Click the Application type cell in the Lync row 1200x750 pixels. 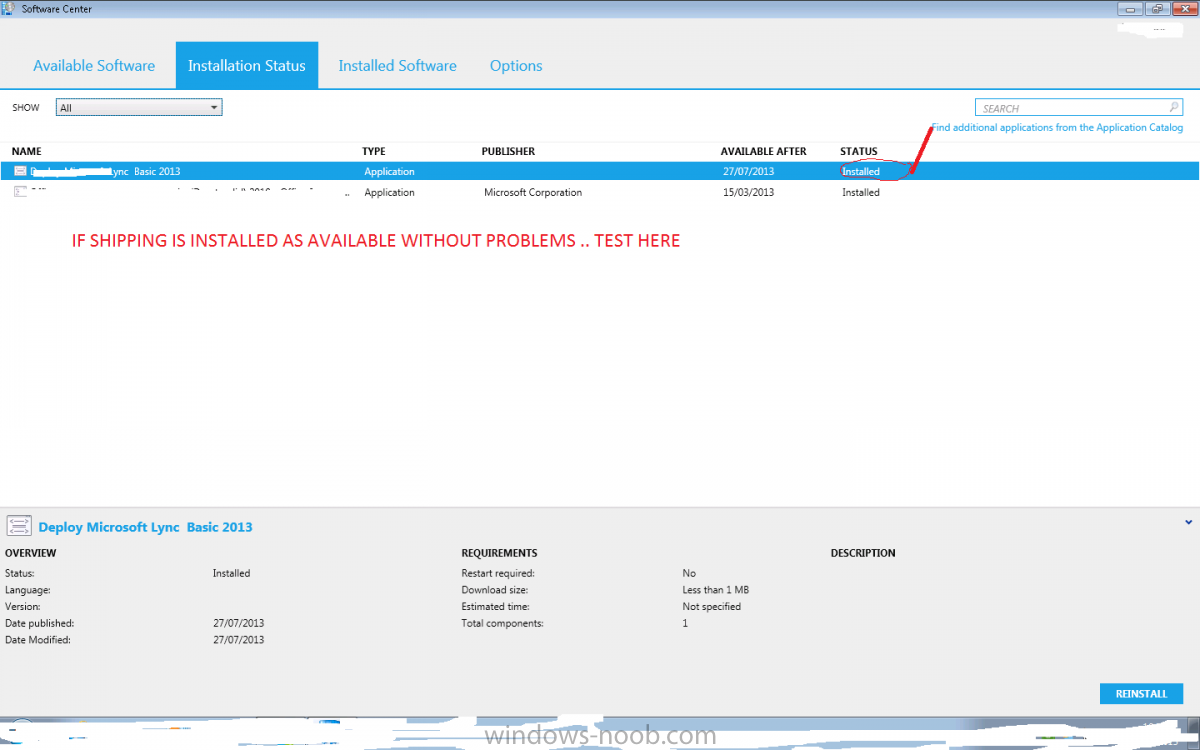click(389, 171)
